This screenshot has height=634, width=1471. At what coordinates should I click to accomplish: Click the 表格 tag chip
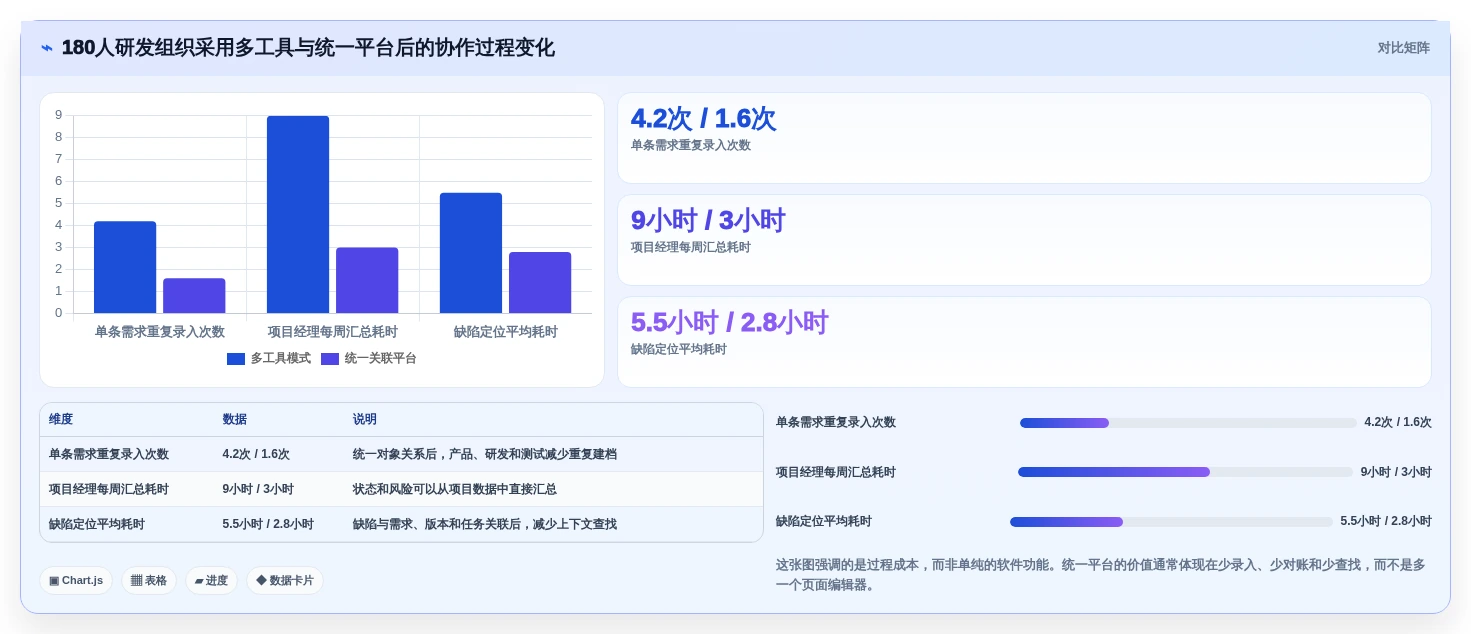(149, 580)
